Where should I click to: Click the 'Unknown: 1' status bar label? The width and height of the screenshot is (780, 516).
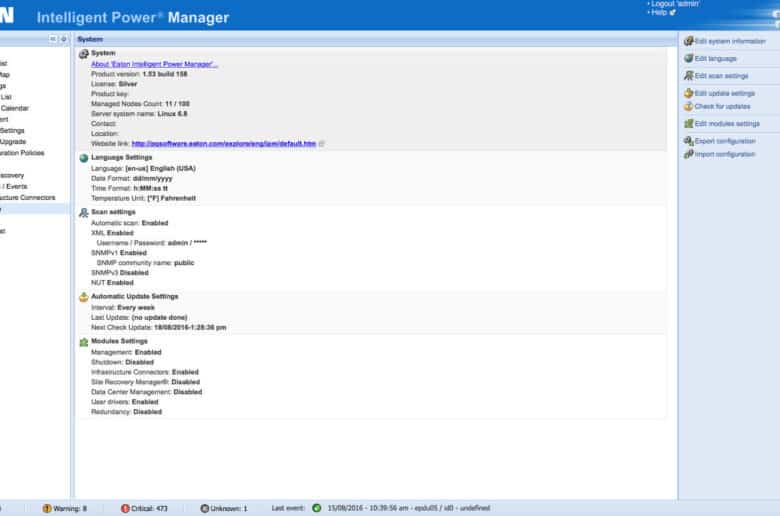click(x=229, y=509)
